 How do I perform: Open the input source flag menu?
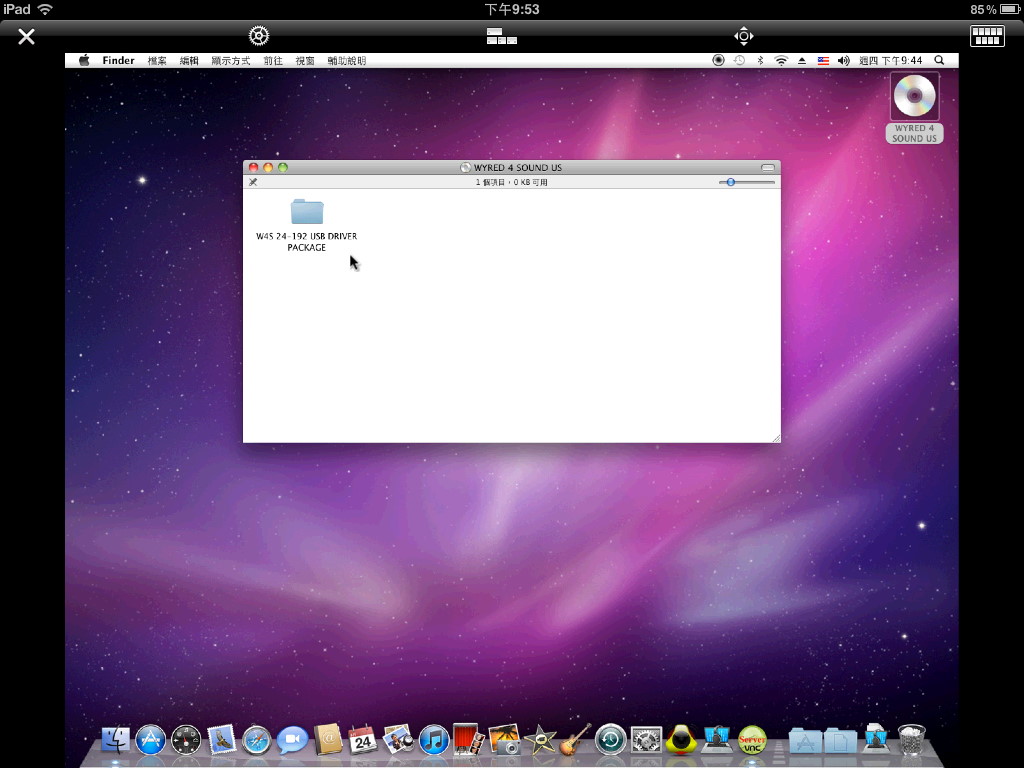(x=823, y=61)
